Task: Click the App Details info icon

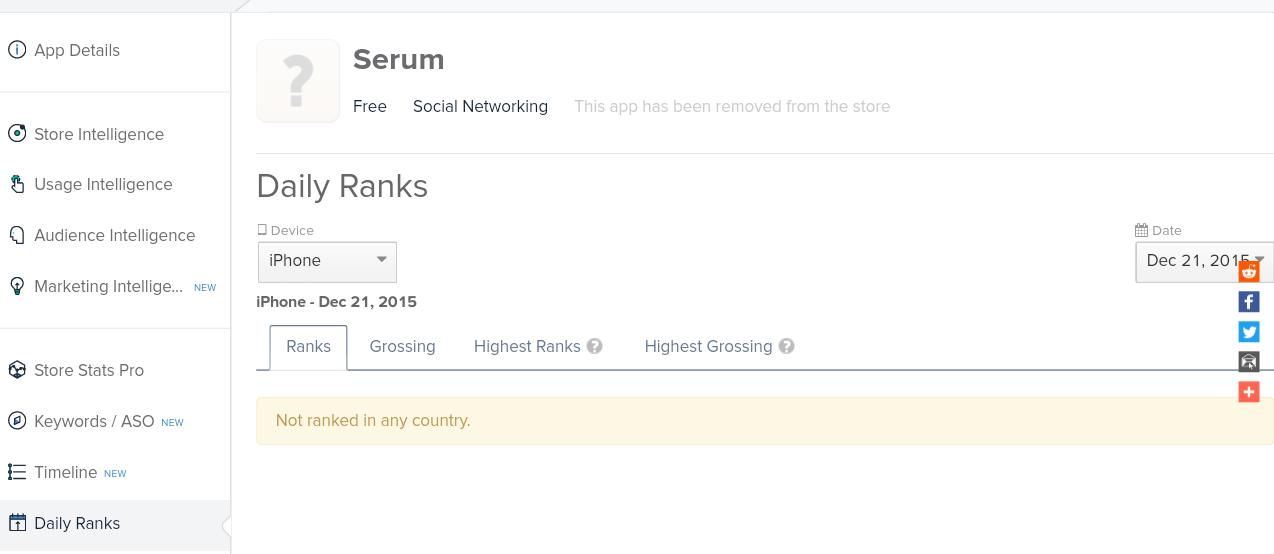Action: 17,50
